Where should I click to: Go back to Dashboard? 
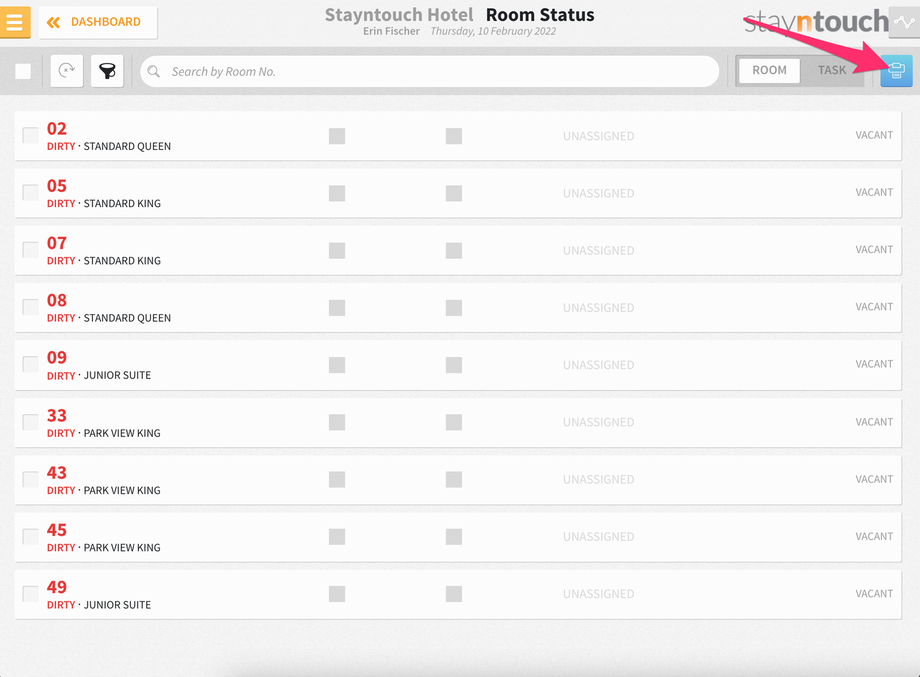[98, 22]
